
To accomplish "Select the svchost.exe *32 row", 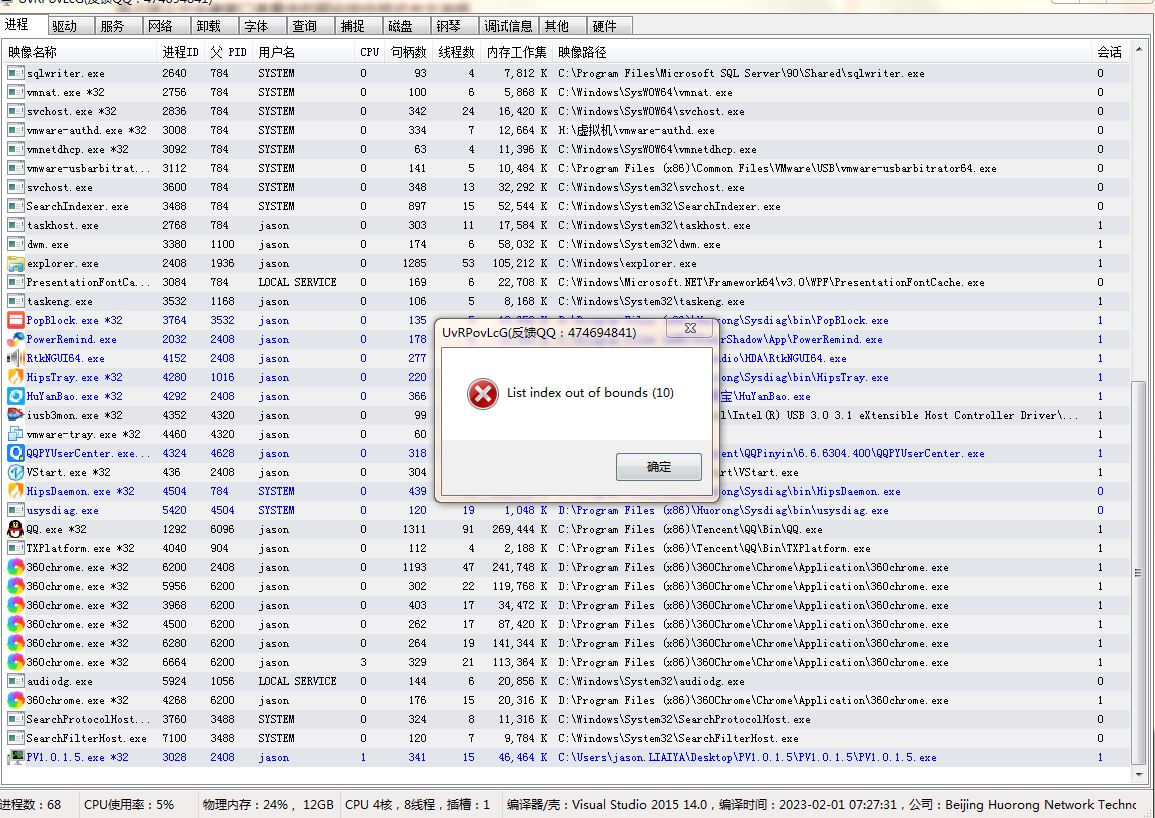I will point(565,111).
